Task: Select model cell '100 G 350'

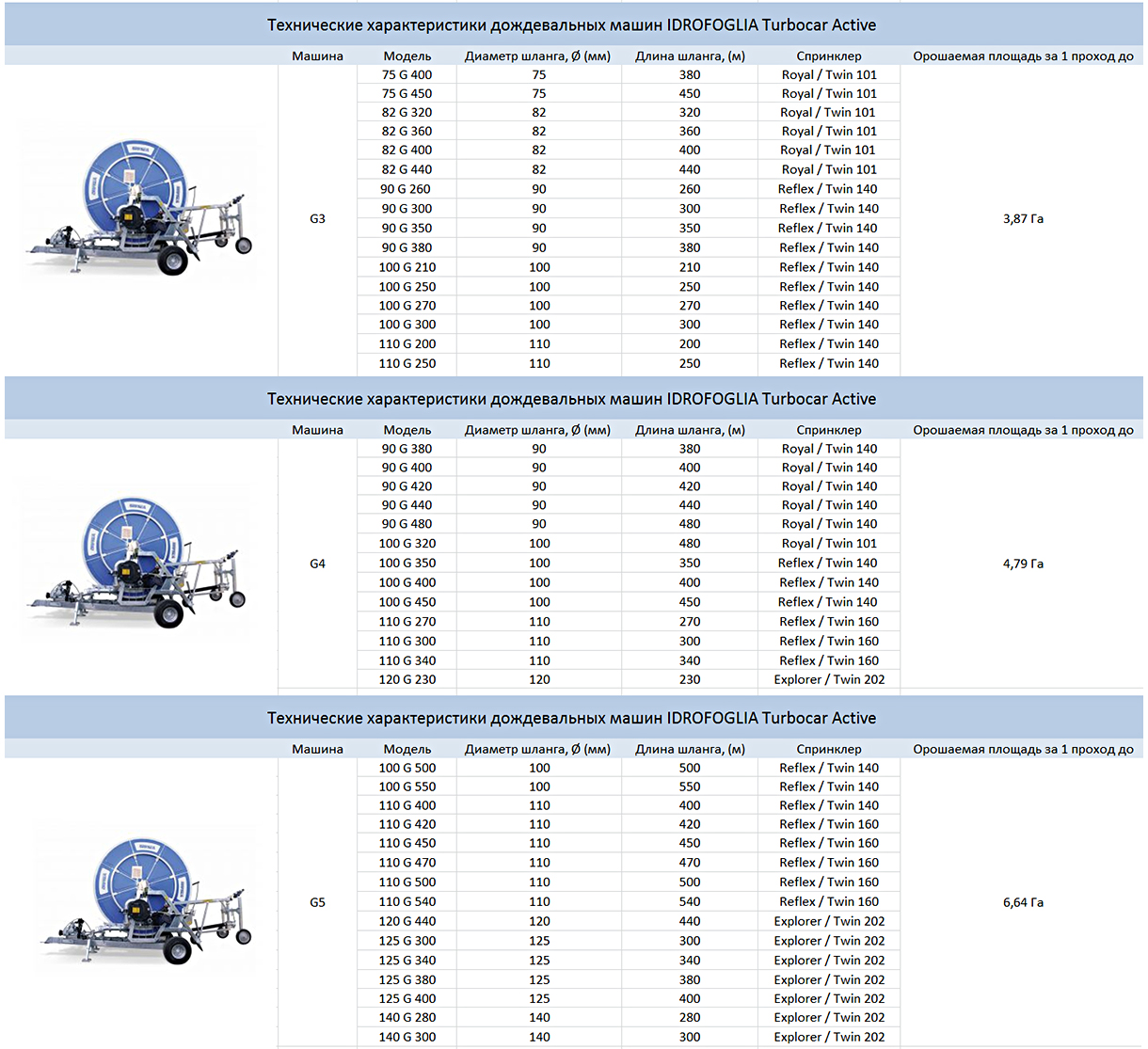Action: (x=407, y=563)
